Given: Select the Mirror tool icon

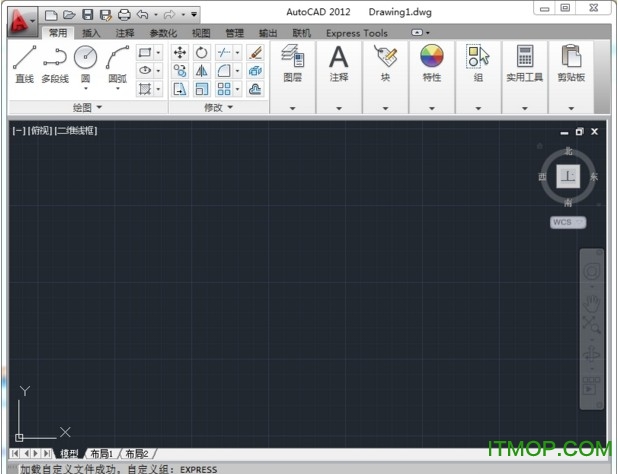Looking at the screenshot, I should pyautogui.click(x=202, y=71).
